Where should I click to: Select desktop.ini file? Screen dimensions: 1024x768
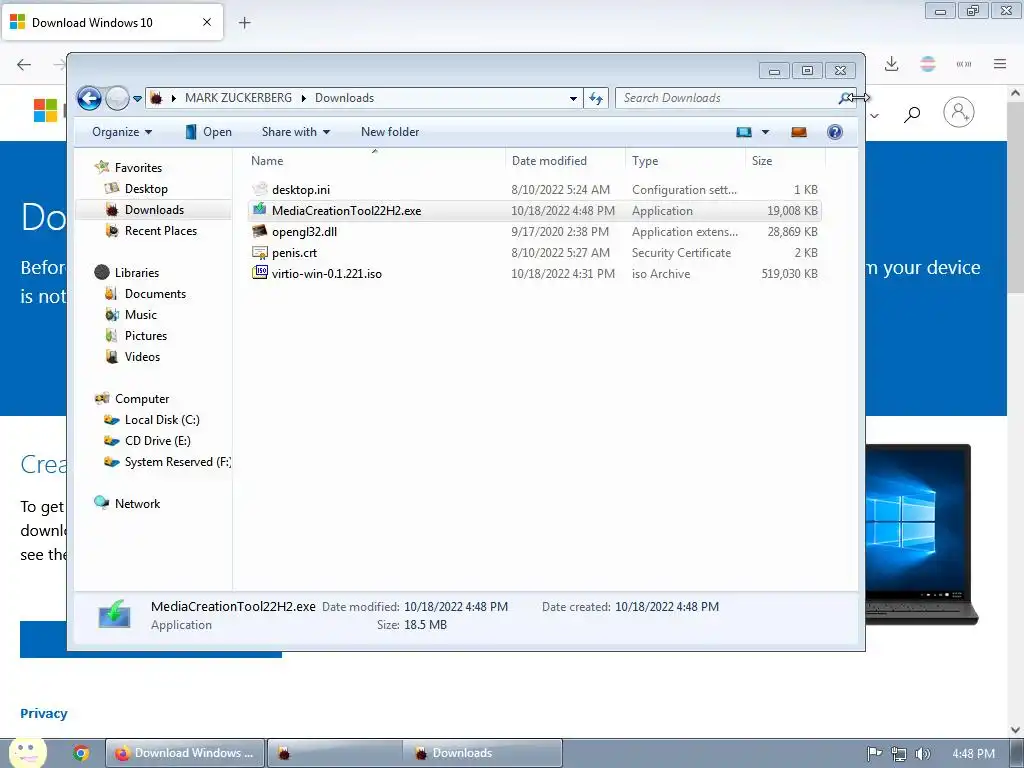(x=534, y=189)
